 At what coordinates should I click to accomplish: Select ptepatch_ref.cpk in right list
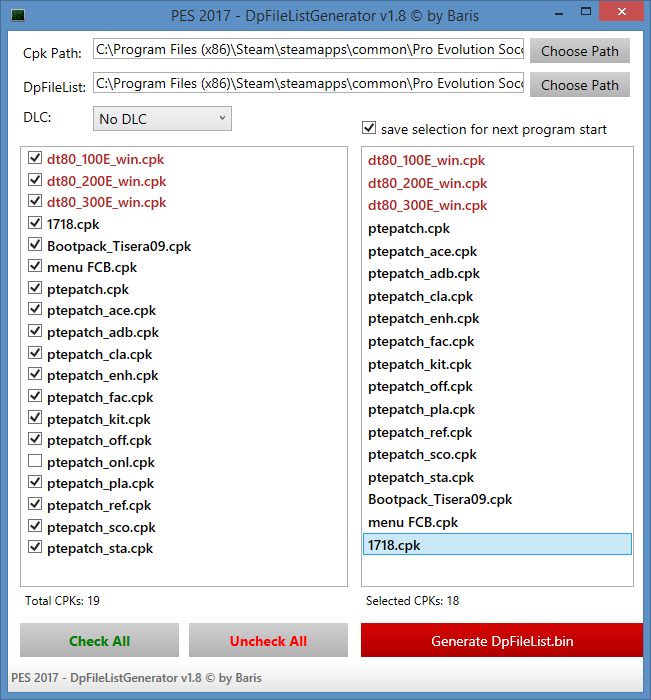click(497, 432)
